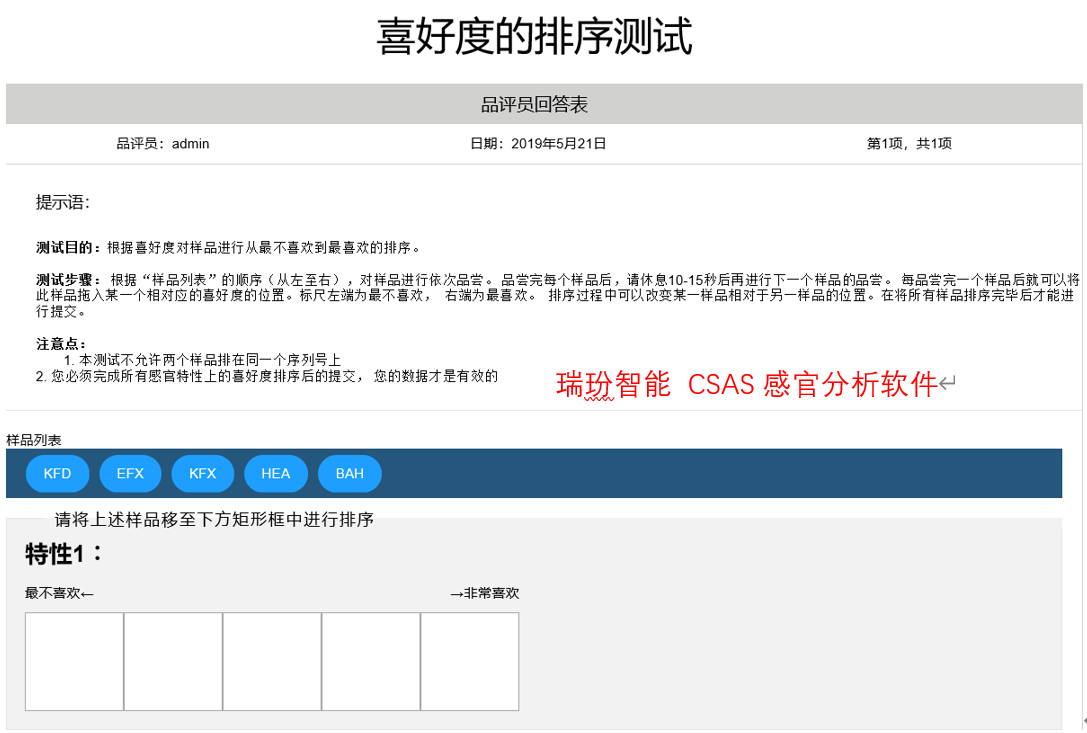Click the KFD sample pill

pyautogui.click(x=57, y=473)
